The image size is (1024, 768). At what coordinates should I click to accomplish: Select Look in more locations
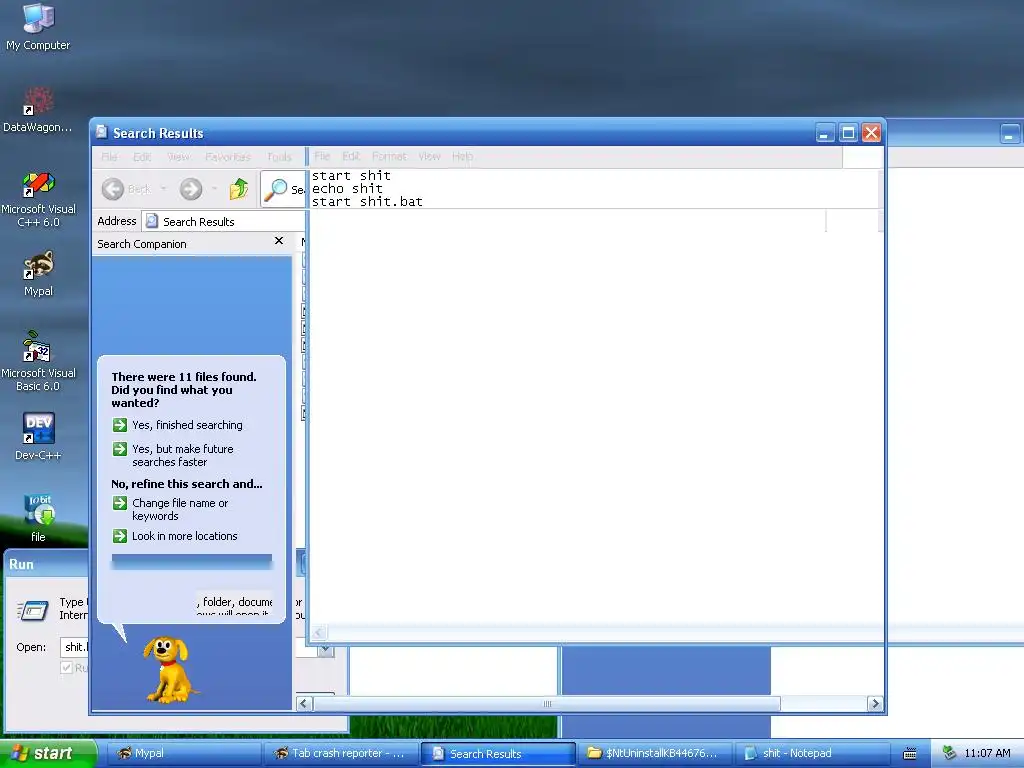[x=185, y=536]
